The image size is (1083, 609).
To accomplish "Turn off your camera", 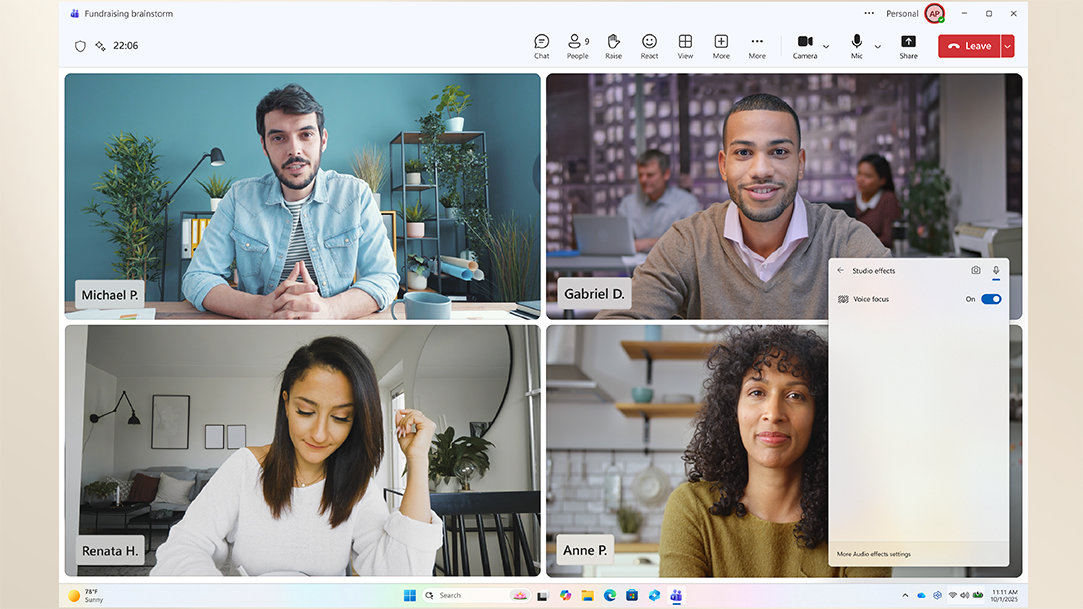I will pyautogui.click(x=803, y=42).
